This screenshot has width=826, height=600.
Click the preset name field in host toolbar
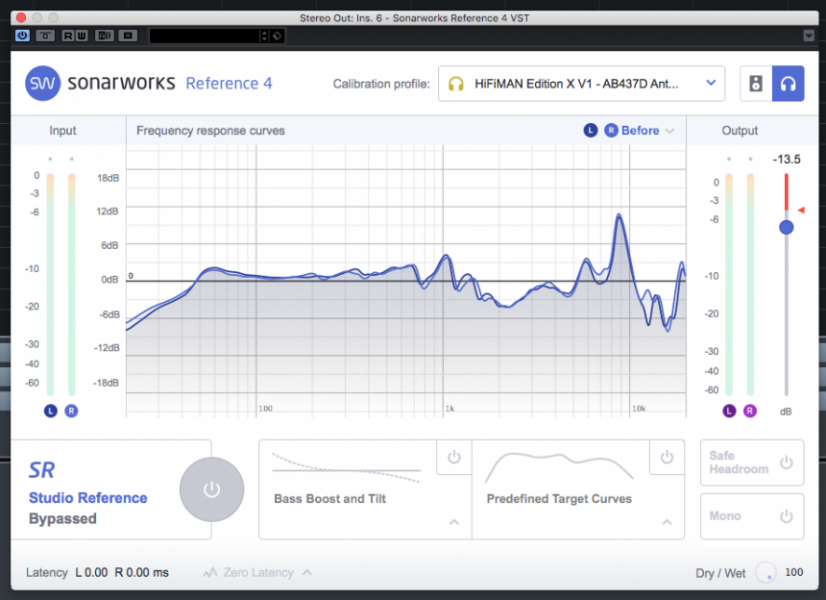[x=204, y=36]
